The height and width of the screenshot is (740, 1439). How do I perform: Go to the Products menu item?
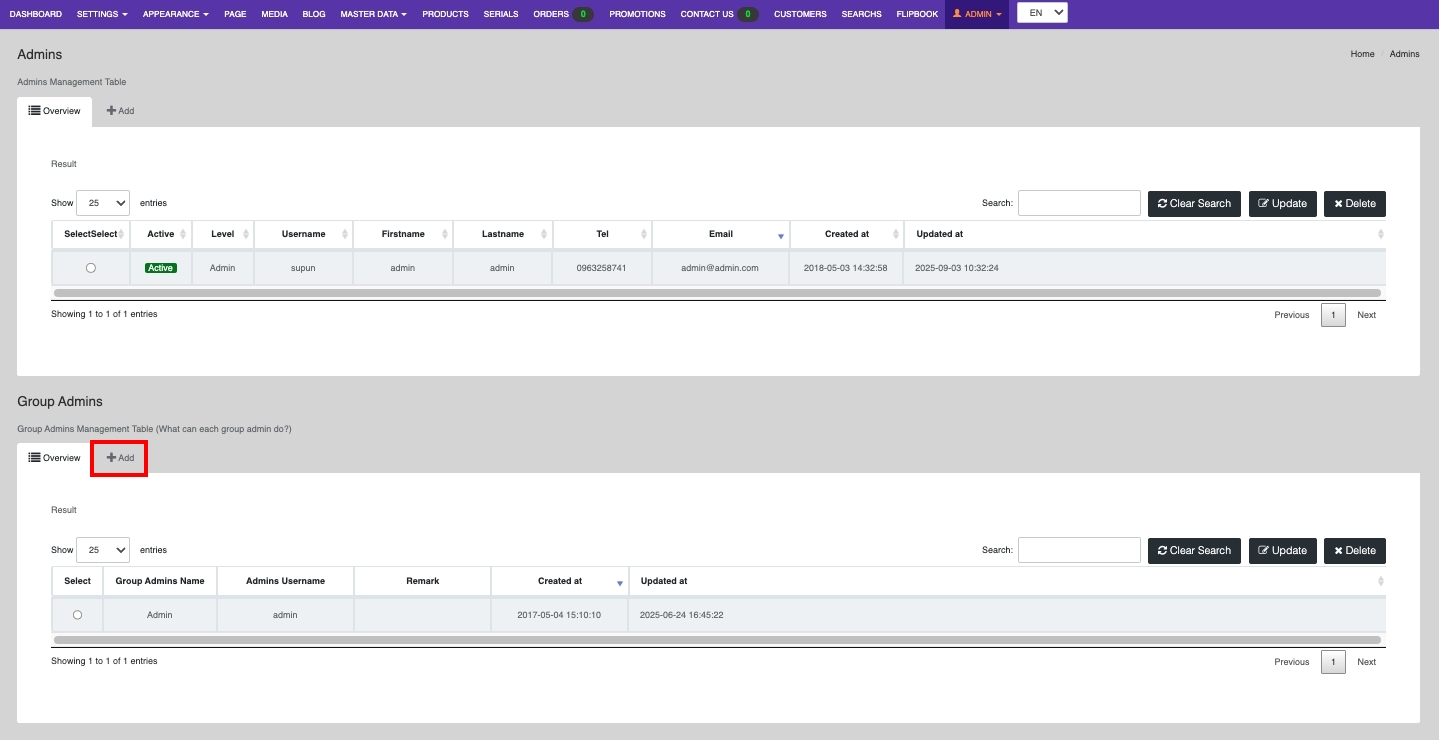445,14
